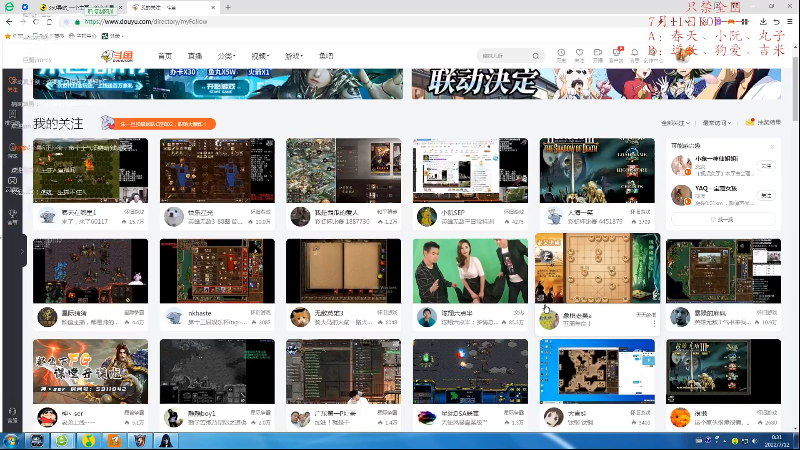Open the browser hamburger menu
This screenshot has width=800, height=450.
[x=790, y=21]
